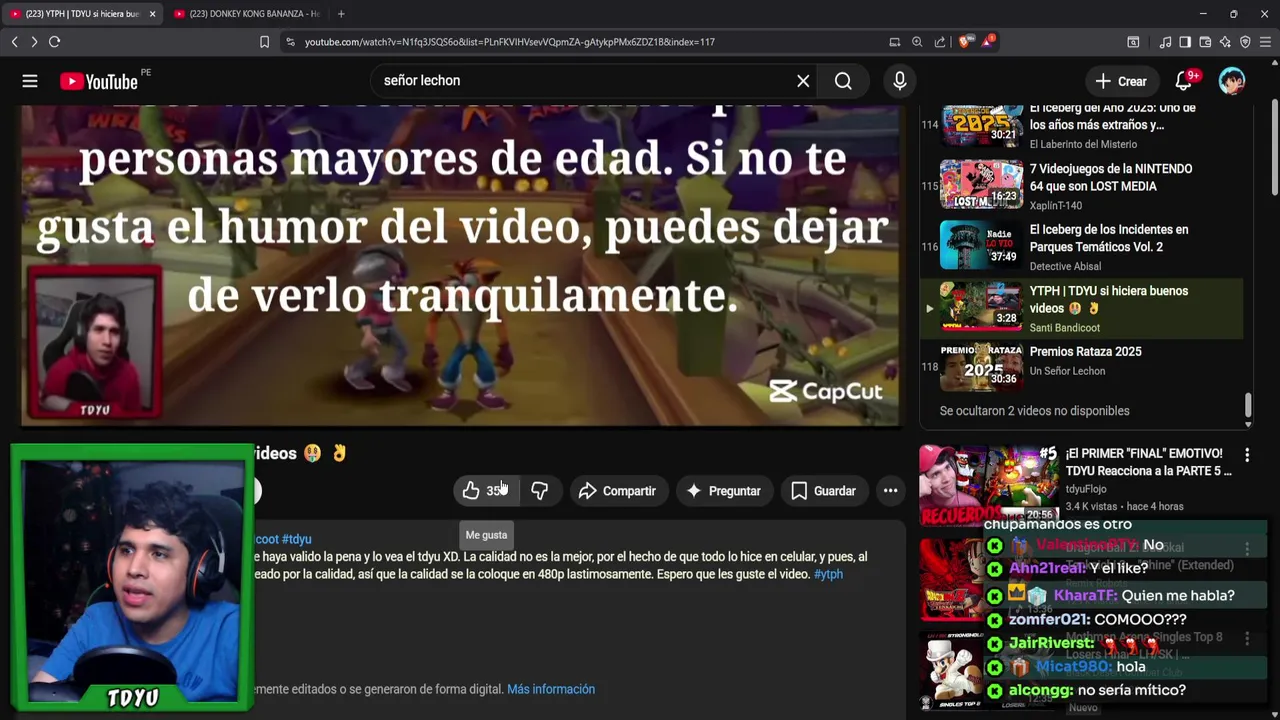1280x720 pixels.
Task: Go forward with the browser forward arrow
Action: 34,42
